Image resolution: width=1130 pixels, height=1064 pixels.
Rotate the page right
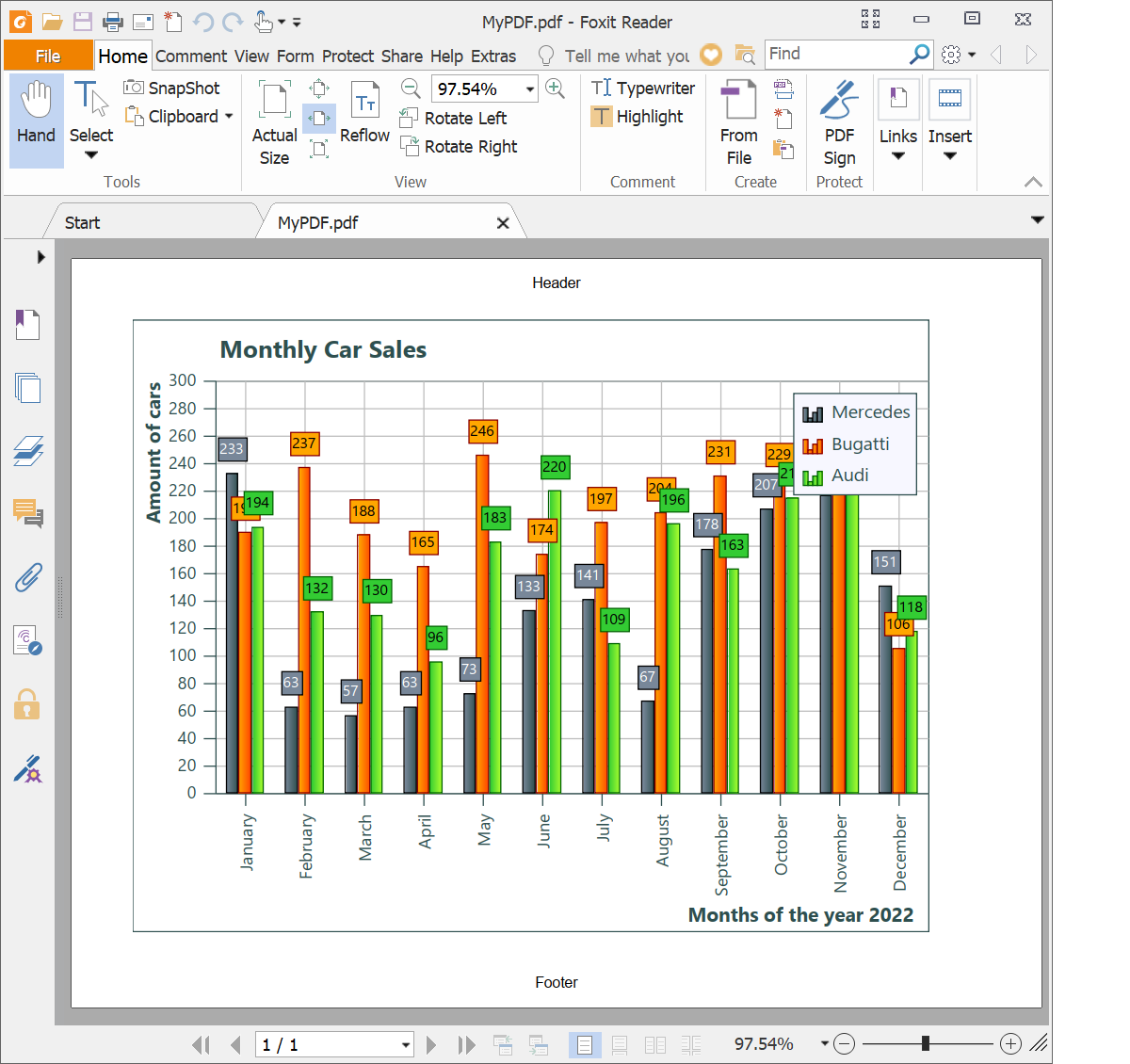pos(460,146)
